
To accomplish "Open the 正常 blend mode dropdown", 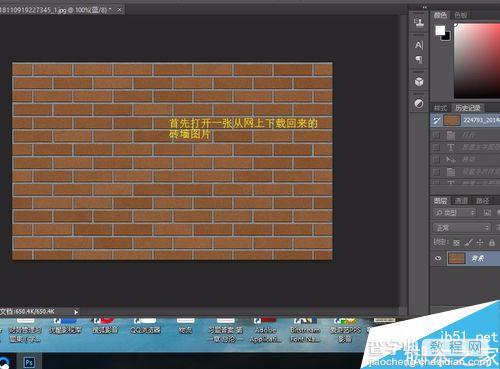I will coord(462,228).
